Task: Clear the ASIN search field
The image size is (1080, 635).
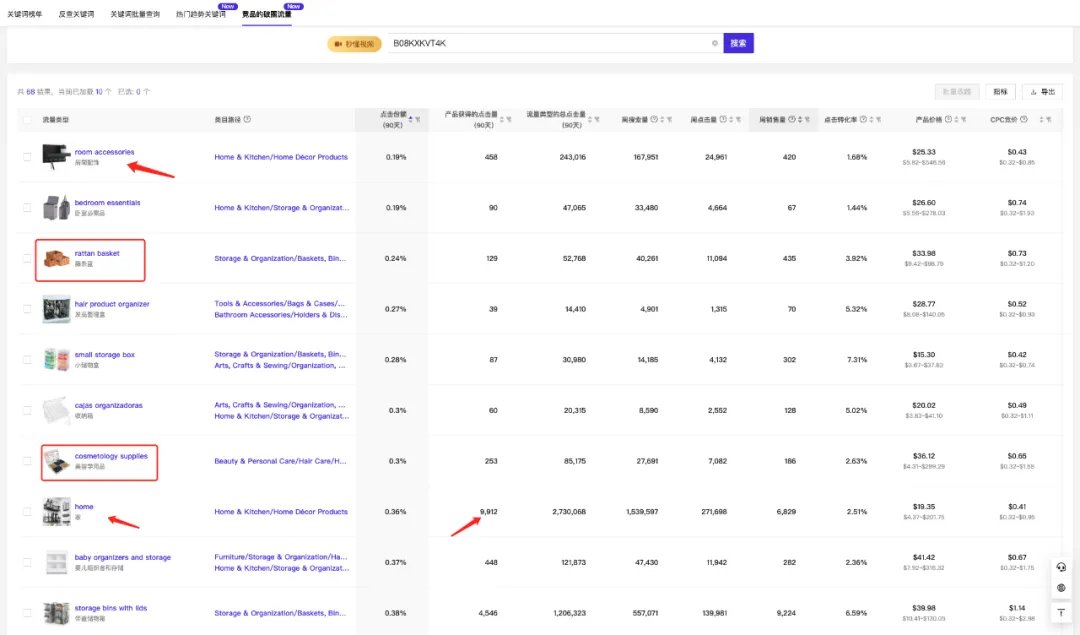Action: (714, 43)
